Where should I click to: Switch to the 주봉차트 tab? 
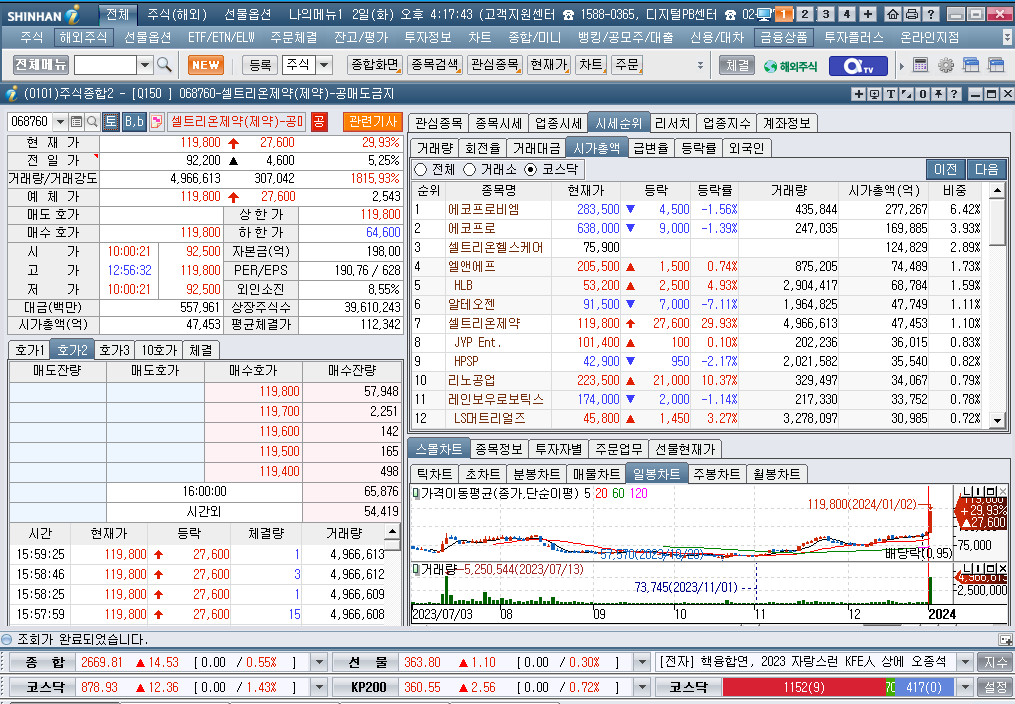pyautogui.click(x=717, y=474)
